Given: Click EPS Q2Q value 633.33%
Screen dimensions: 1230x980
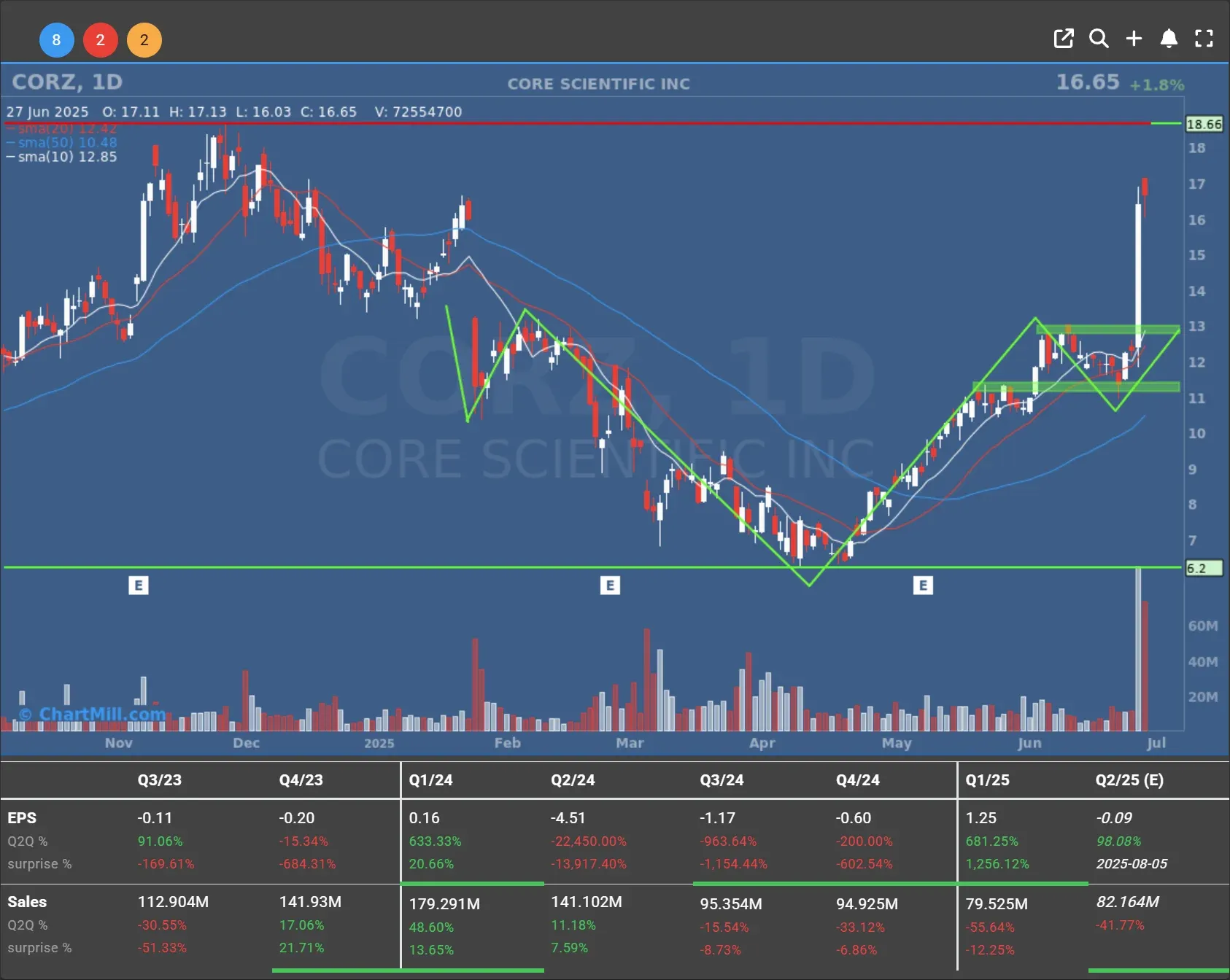Looking at the screenshot, I should pyautogui.click(x=435, y=841).
